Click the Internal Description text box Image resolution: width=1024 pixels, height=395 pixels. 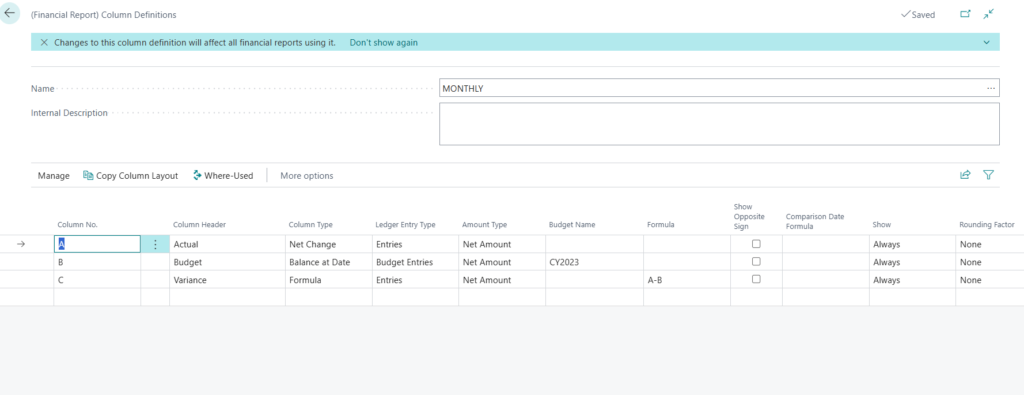click(719, 124)
